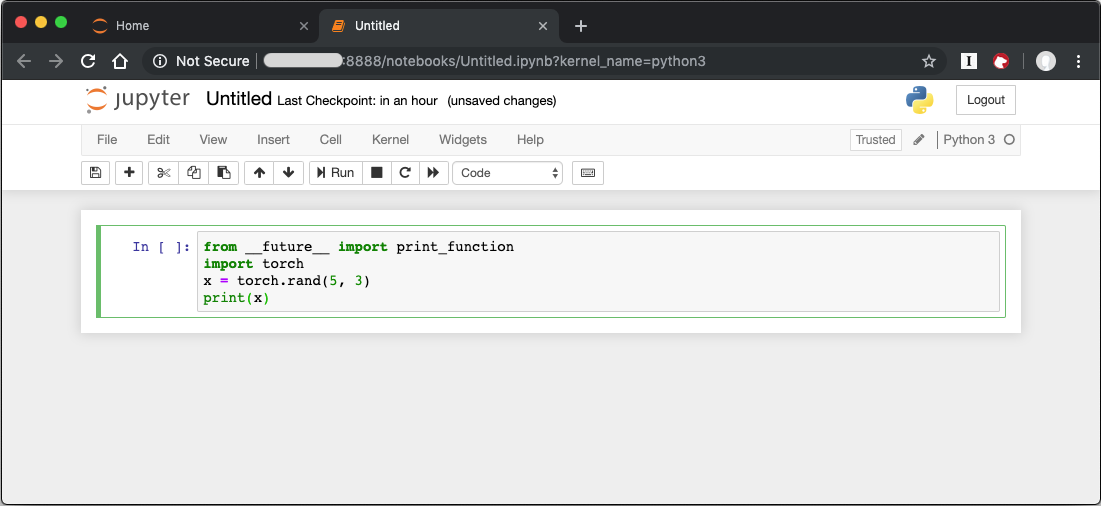Open the Cell menu

331,140
